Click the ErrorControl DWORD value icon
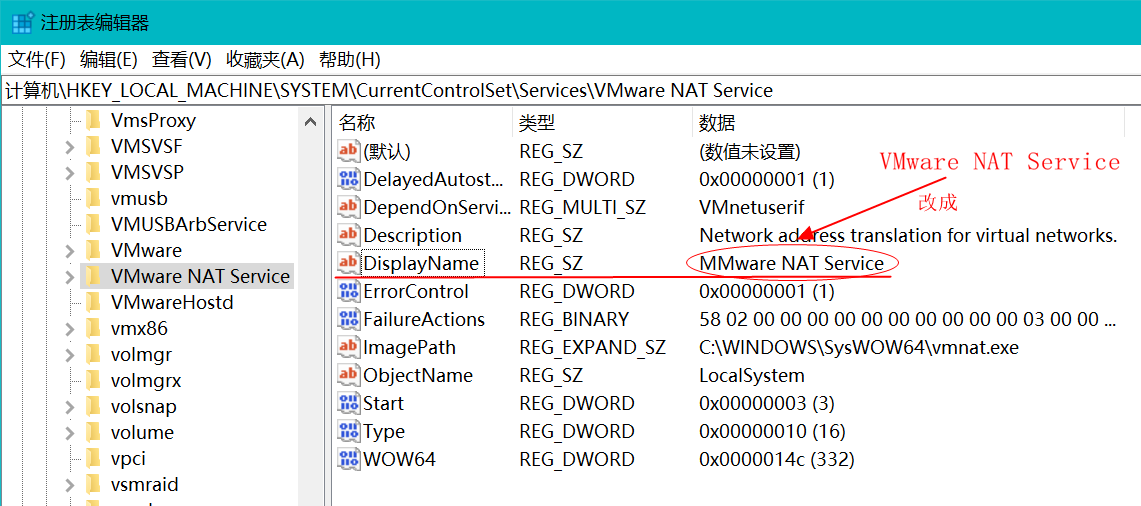 pyautogui.click(x=349, y=291)
